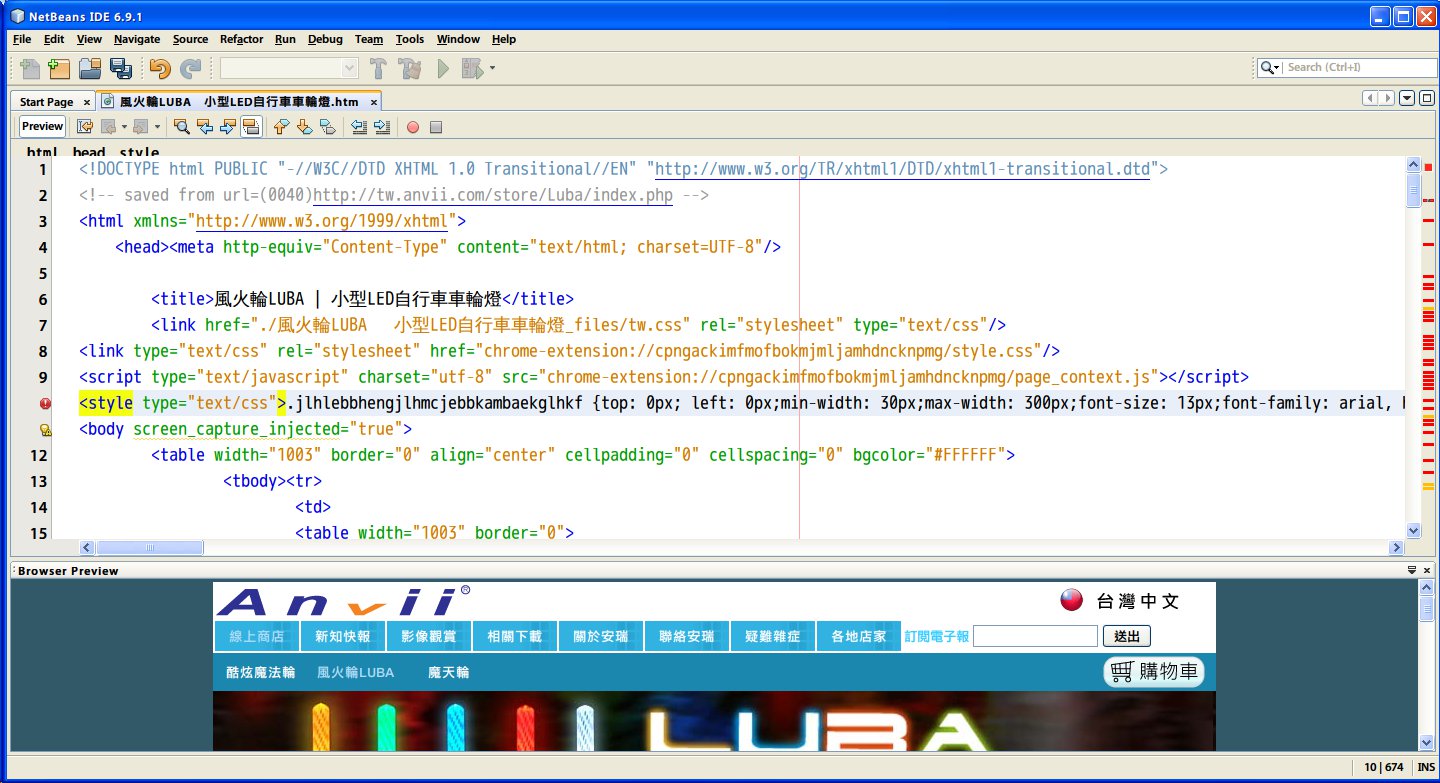The height and width of the screenshot is (783, 1440).
Task: Click the Open Project folder icon
Action: tap(90, 68)
